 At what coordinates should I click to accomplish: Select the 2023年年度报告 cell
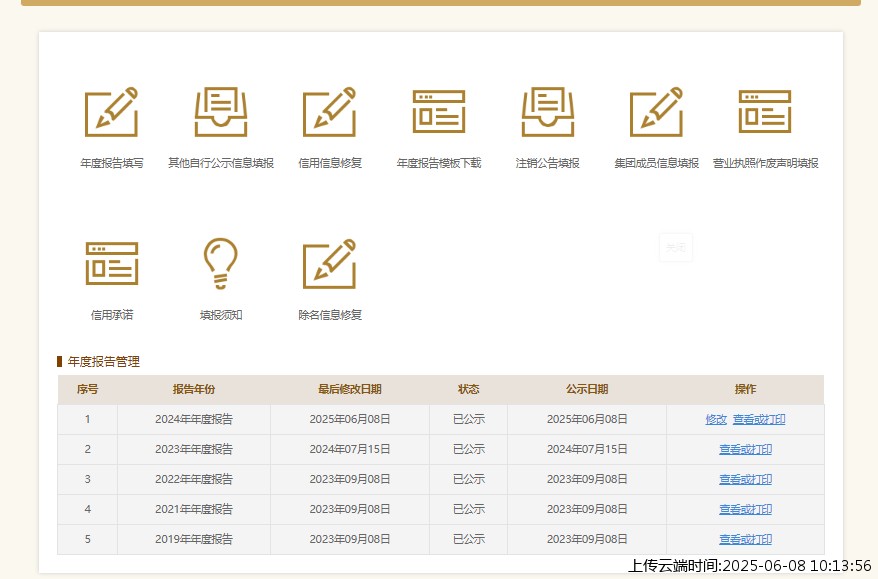point(194,449)
